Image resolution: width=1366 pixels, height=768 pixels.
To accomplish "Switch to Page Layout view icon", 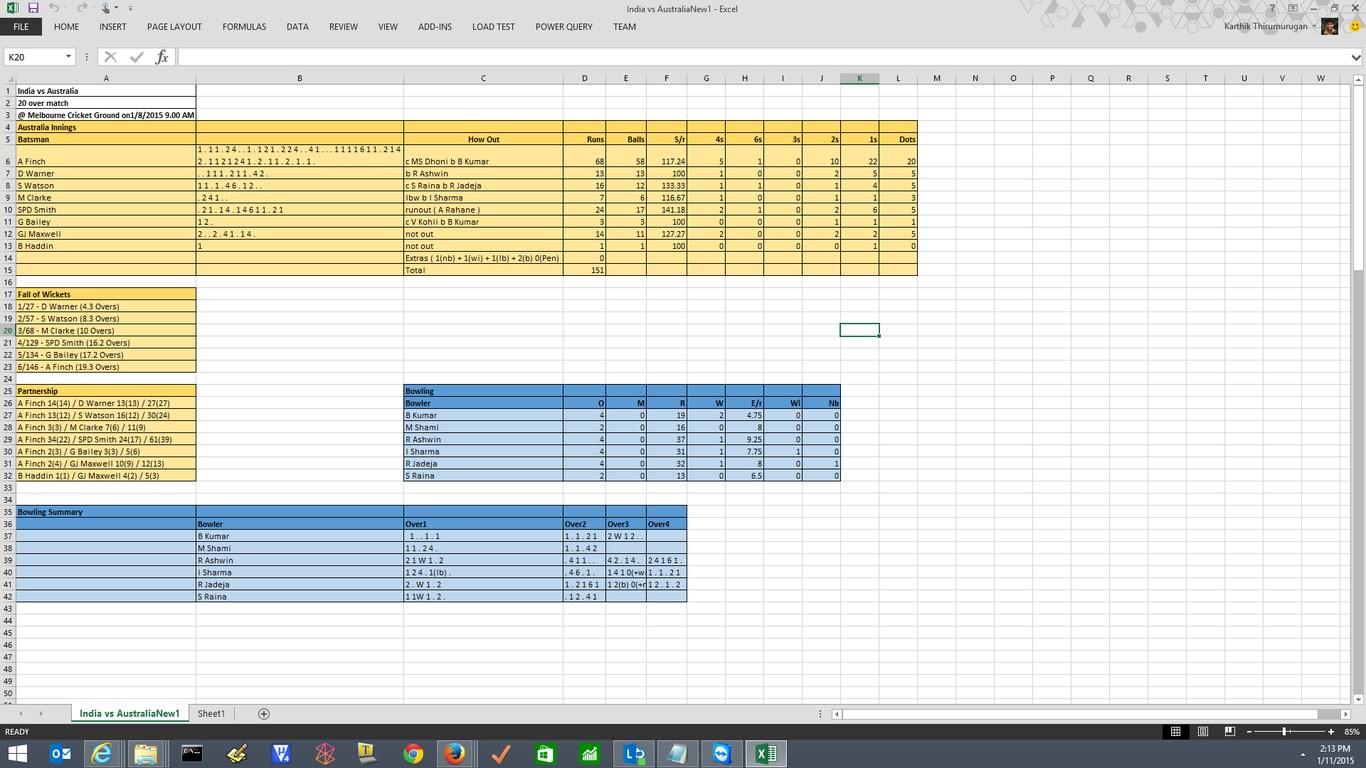I will click(1203, 732).
